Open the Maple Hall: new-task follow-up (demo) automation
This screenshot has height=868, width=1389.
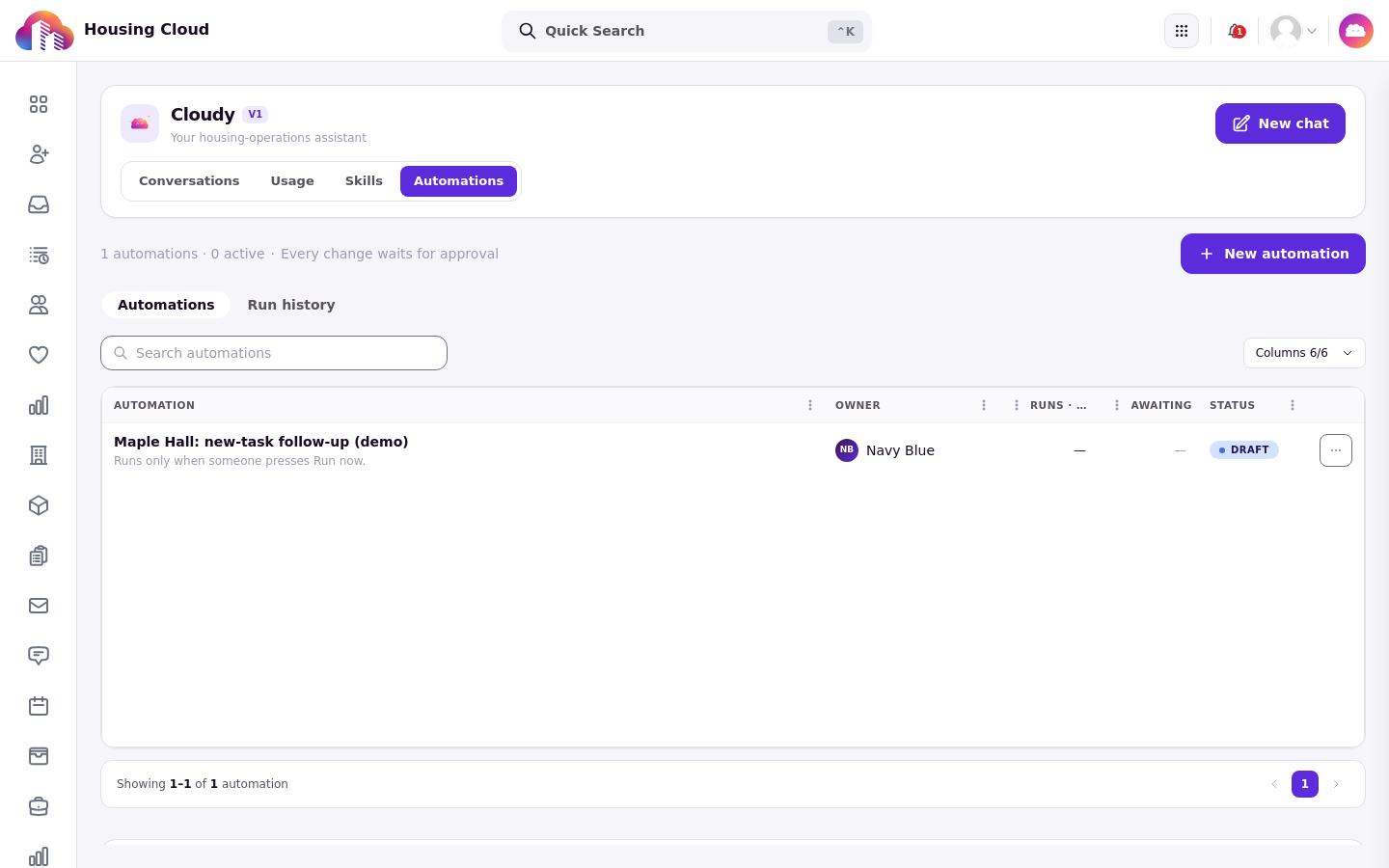pyautogui.click(x=261, y=442)
